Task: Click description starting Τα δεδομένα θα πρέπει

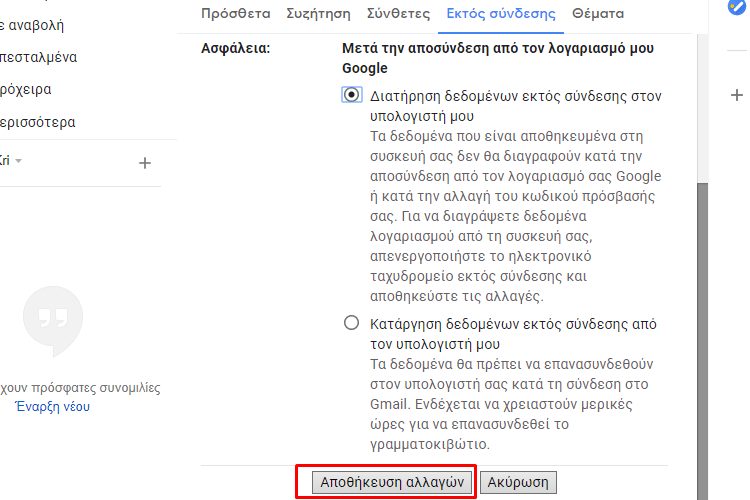Action: (x=512, y=404)
